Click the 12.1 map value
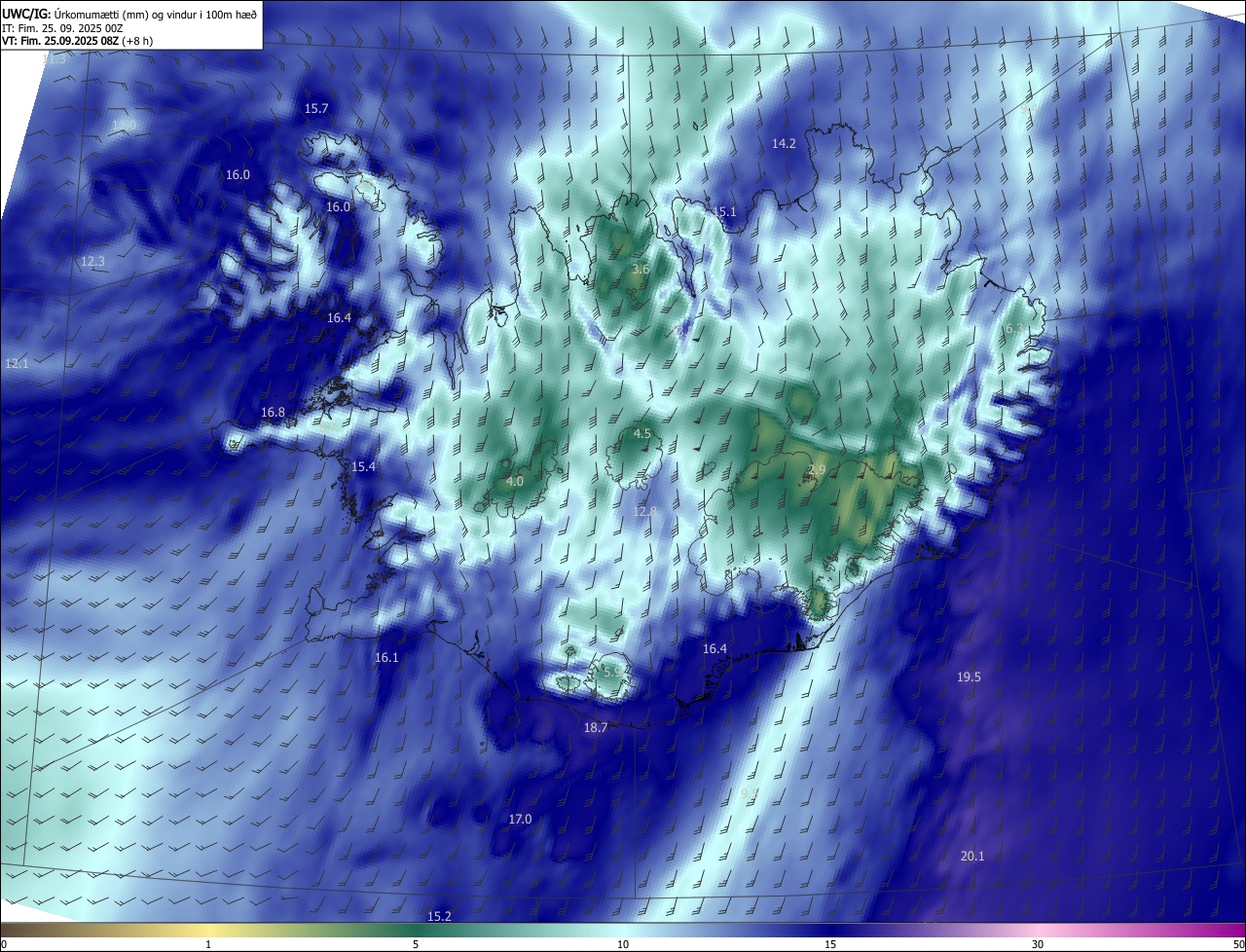Image resolution: width=1246 pixels, height=952 pixels. (18, 364)
